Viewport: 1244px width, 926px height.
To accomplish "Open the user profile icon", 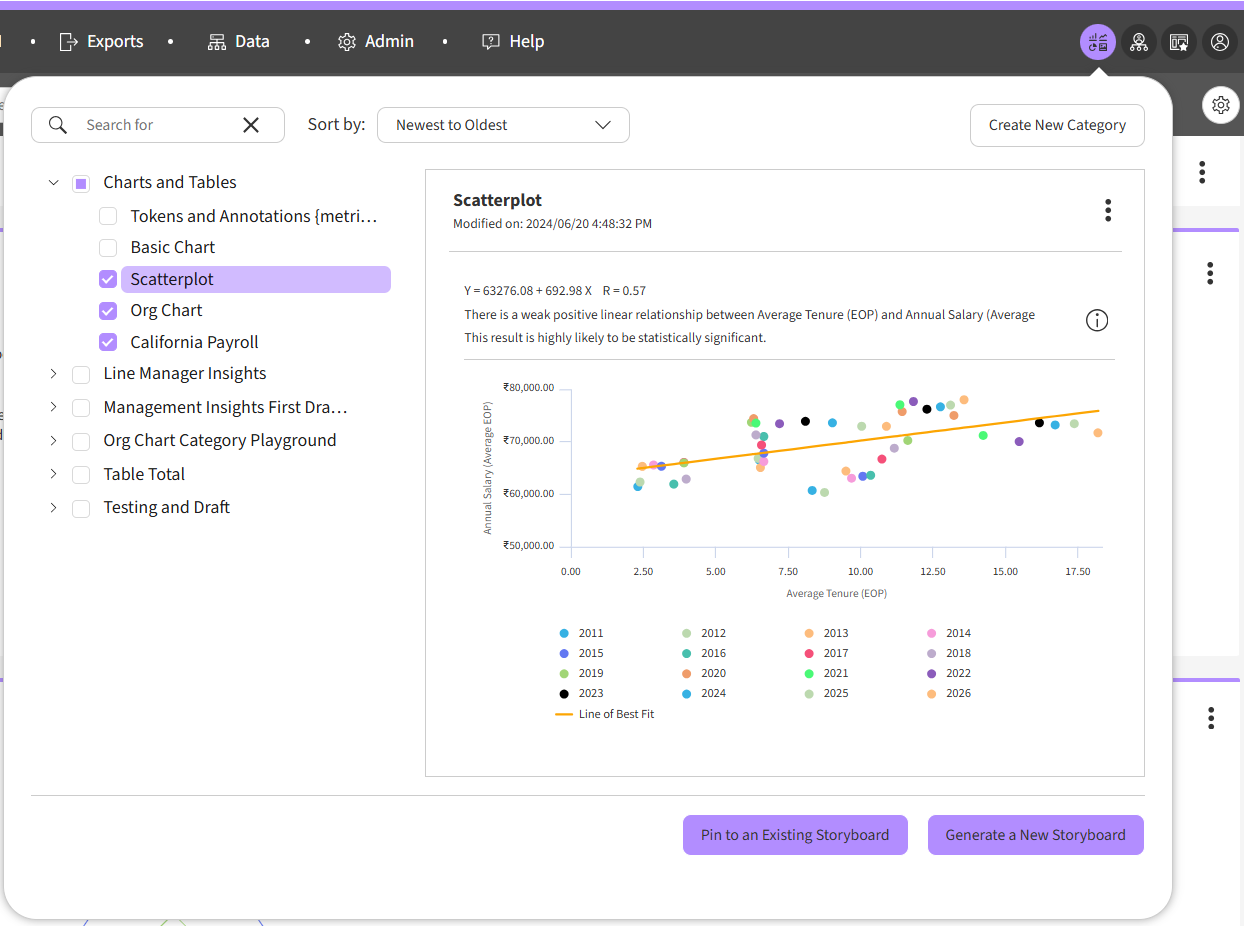I will tap(1220, 42).
